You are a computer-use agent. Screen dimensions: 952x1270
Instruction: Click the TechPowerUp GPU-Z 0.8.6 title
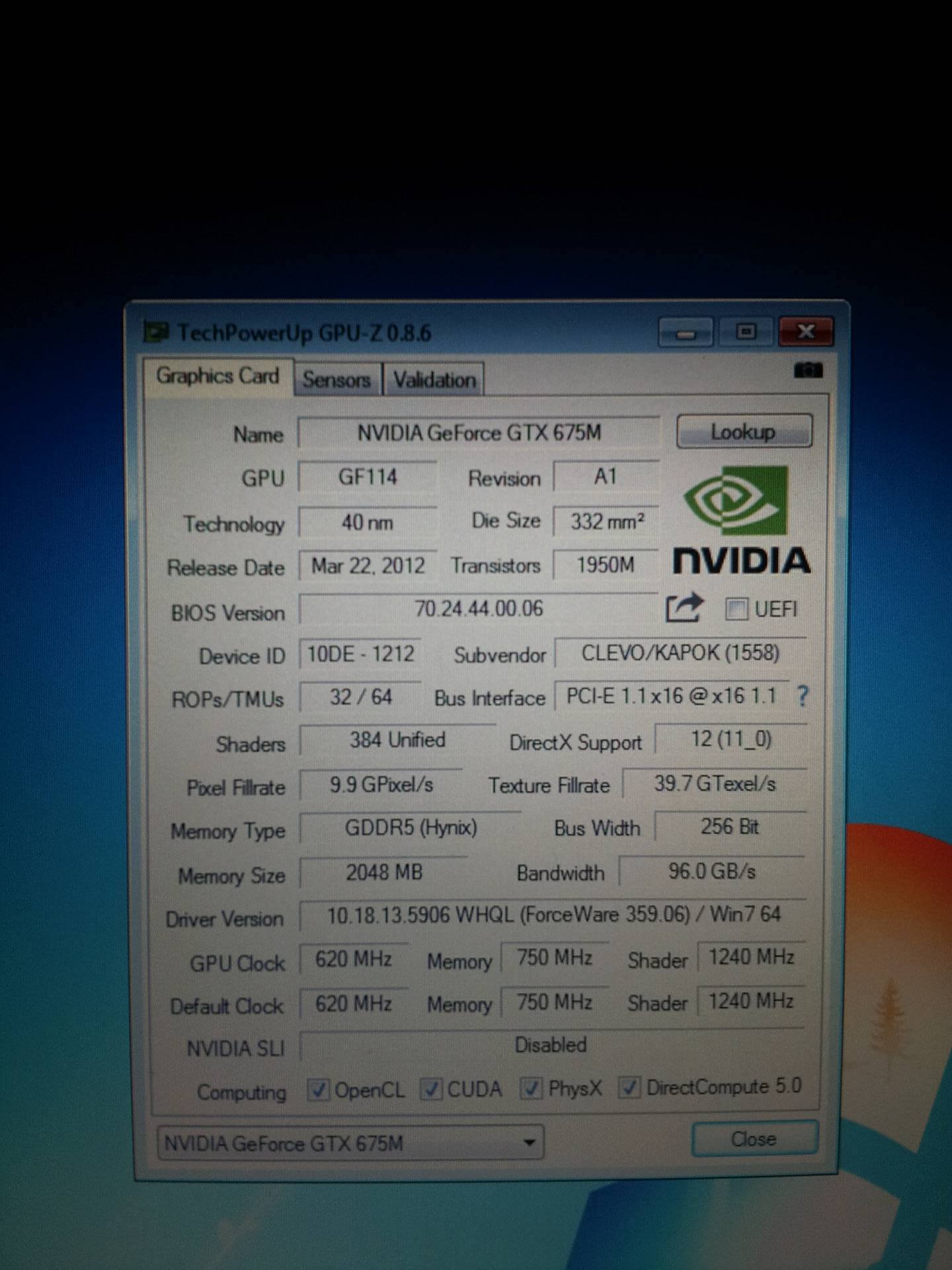pyautogui.click(x=304, y=333)
